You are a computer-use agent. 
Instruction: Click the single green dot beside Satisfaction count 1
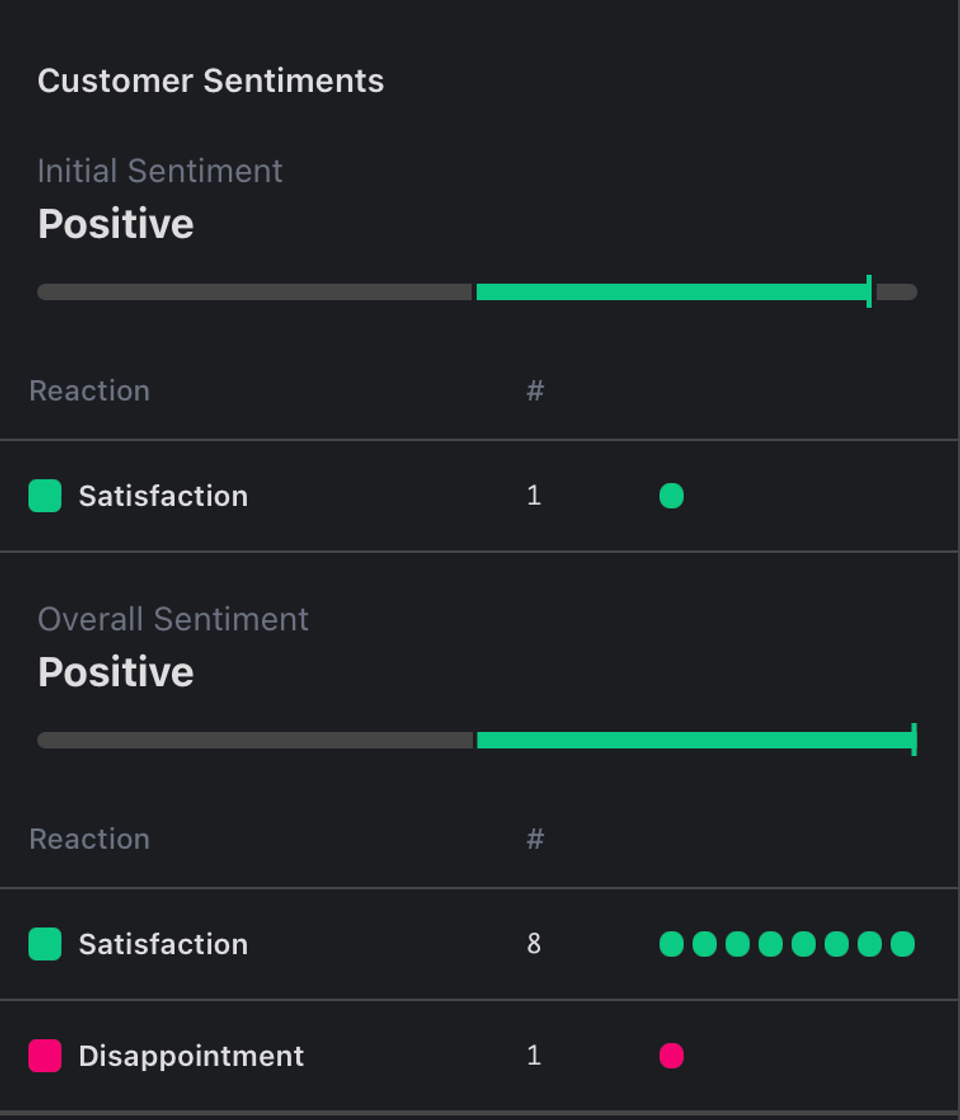tap(672, 495)
